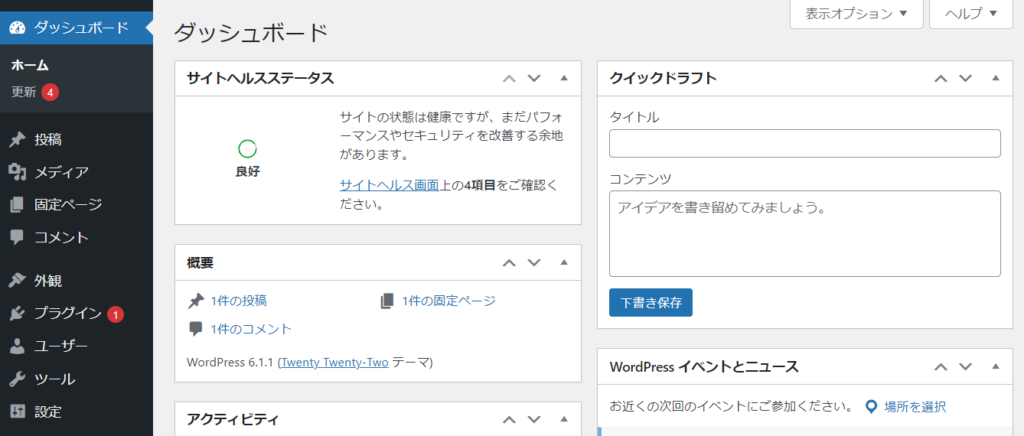The height and width of the screenshot is (436, 1024).
Task: Click the media icon beside メディア
Action: coord(17,172)
